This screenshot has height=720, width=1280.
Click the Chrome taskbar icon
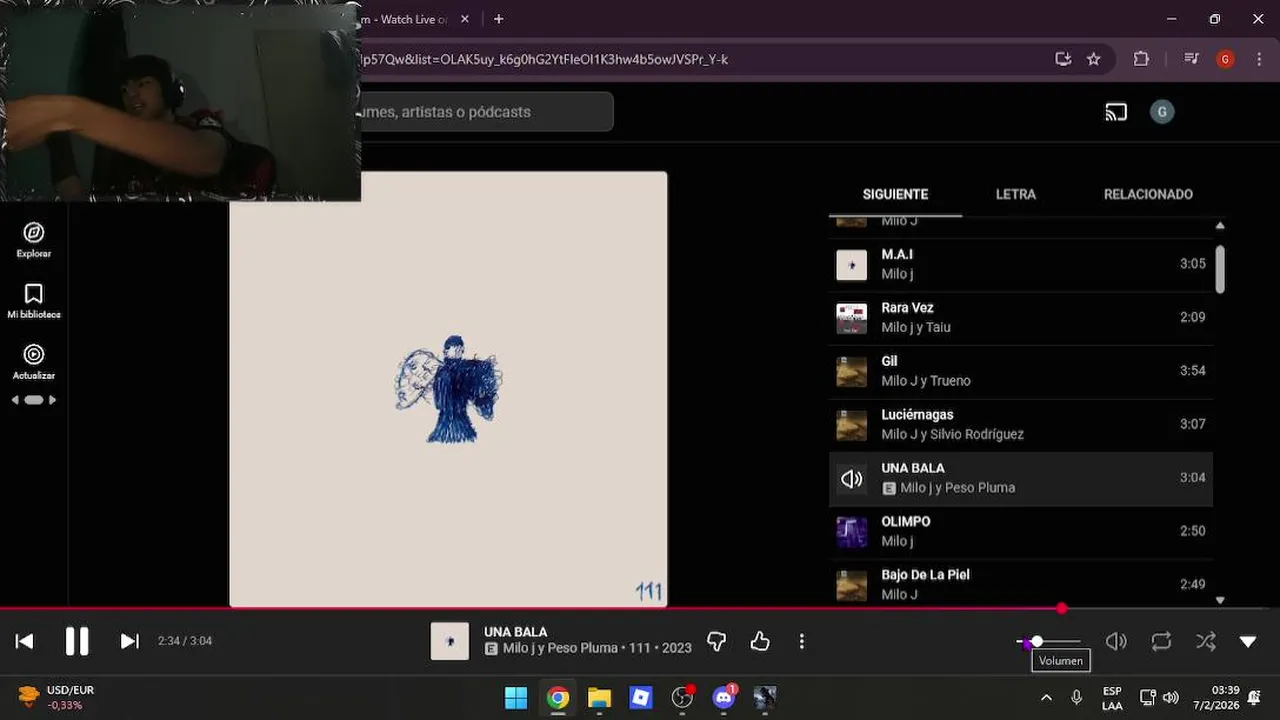click(558, 698)
